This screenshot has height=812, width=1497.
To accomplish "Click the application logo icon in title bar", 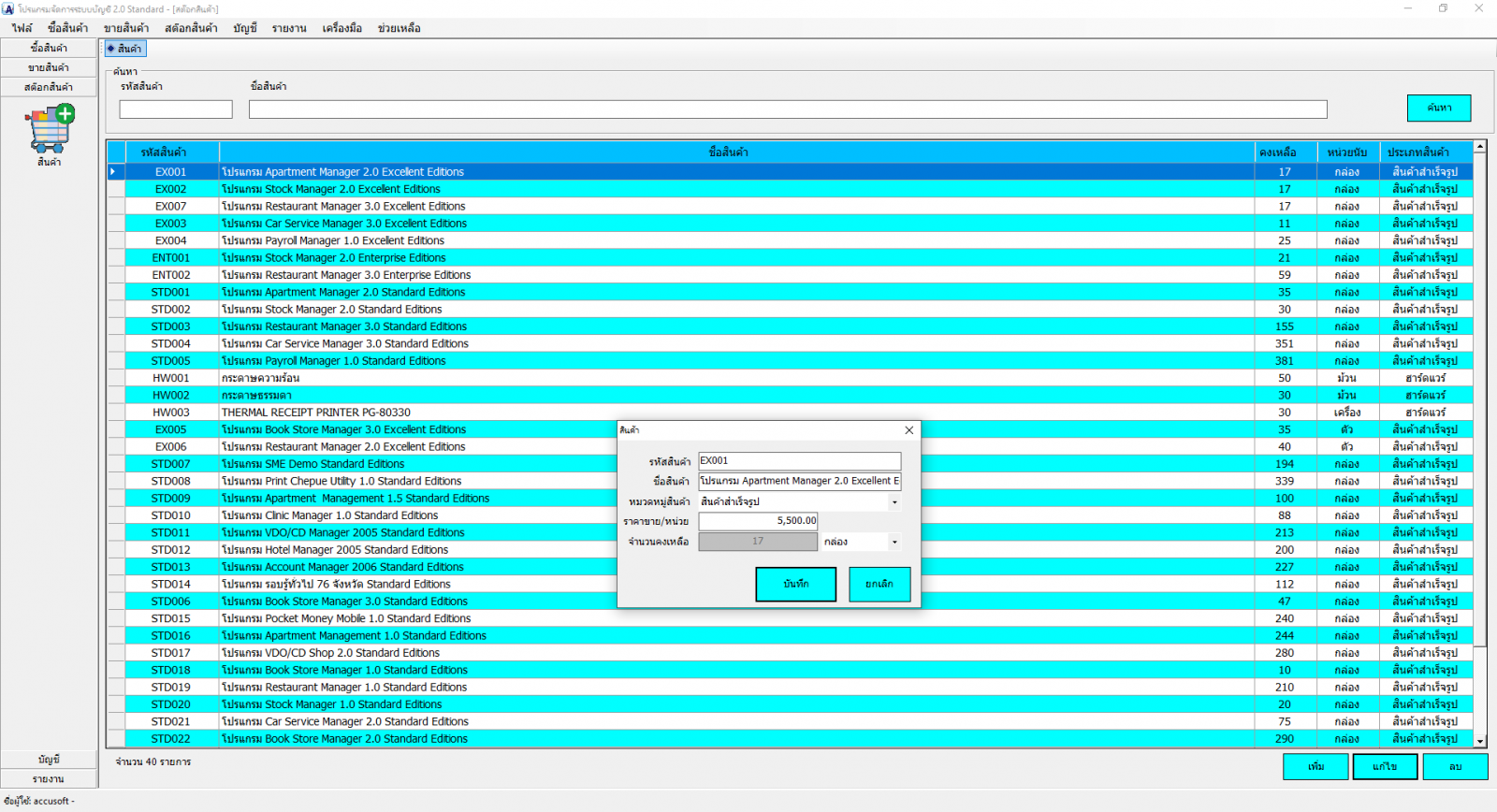I will click(8, 8).
